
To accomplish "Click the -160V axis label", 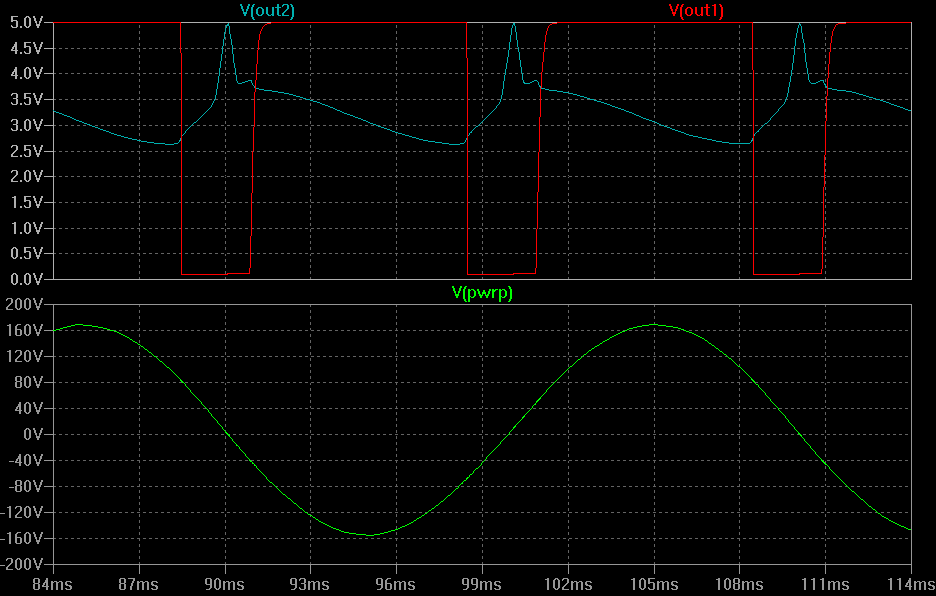I will (x=21, y=539).
